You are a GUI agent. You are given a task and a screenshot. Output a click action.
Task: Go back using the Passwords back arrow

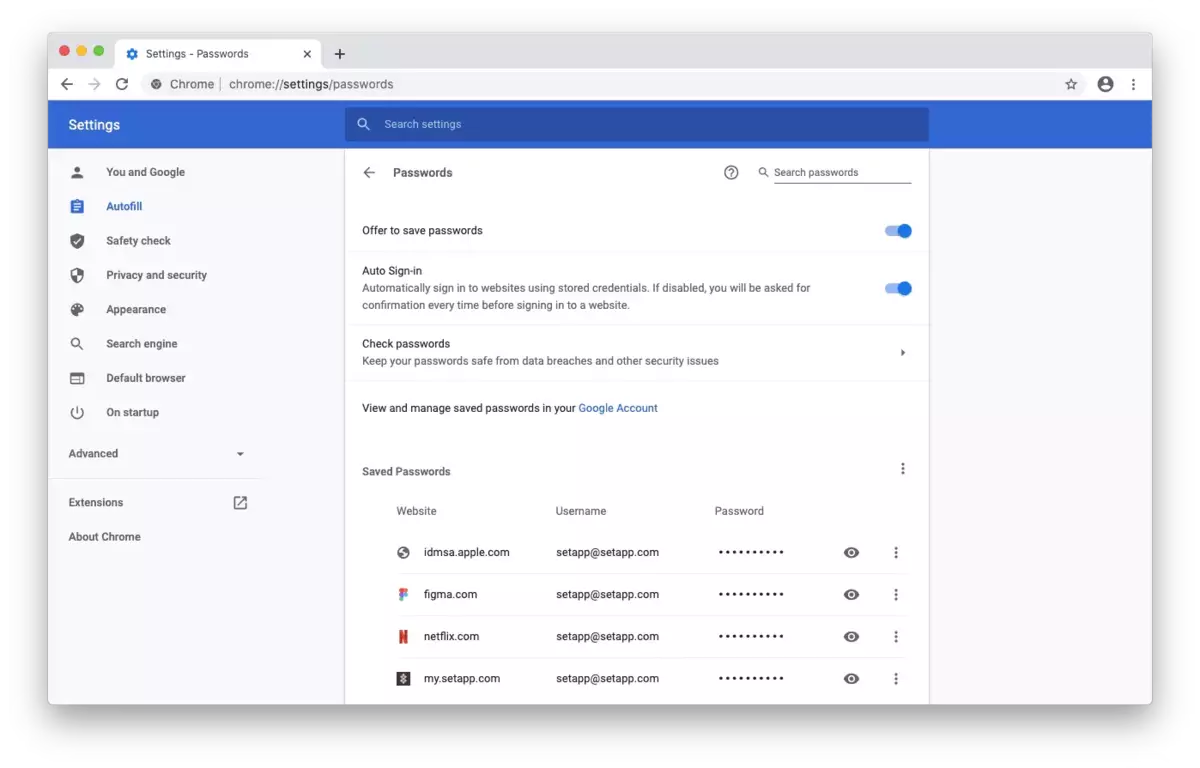[369, 173]
